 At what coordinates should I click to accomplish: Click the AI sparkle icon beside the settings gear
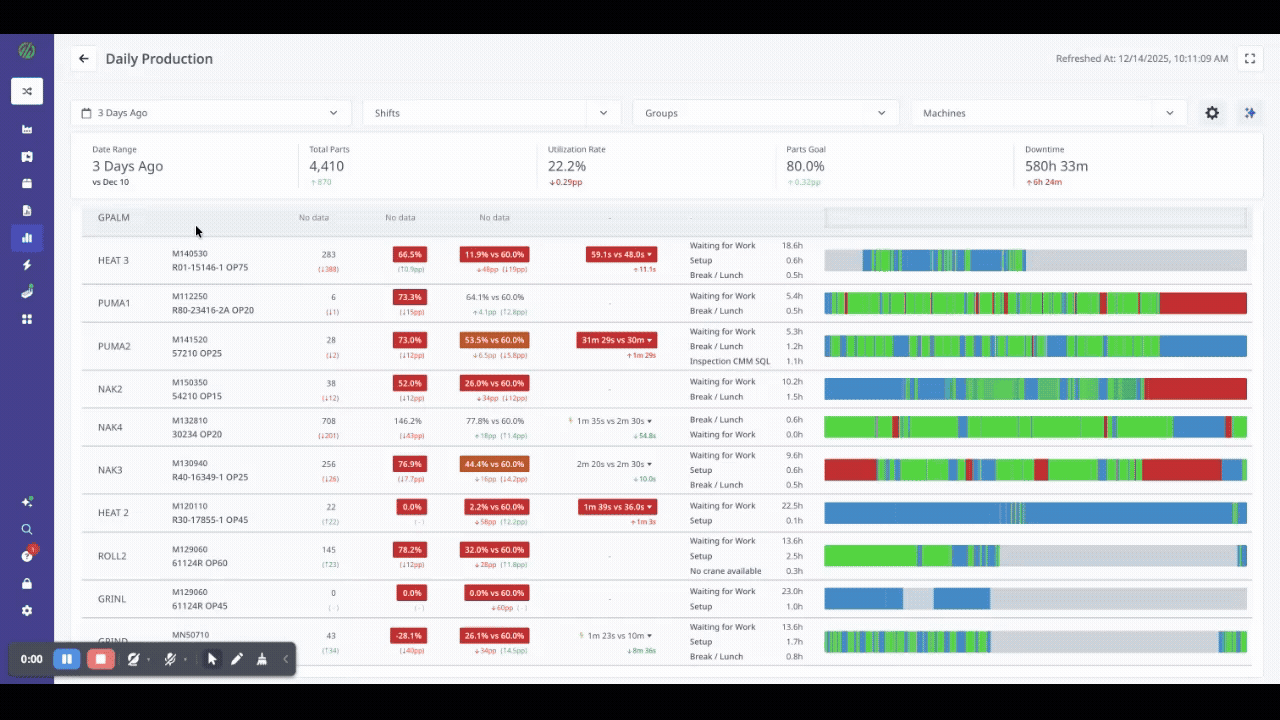click(x=1250, y=113)
